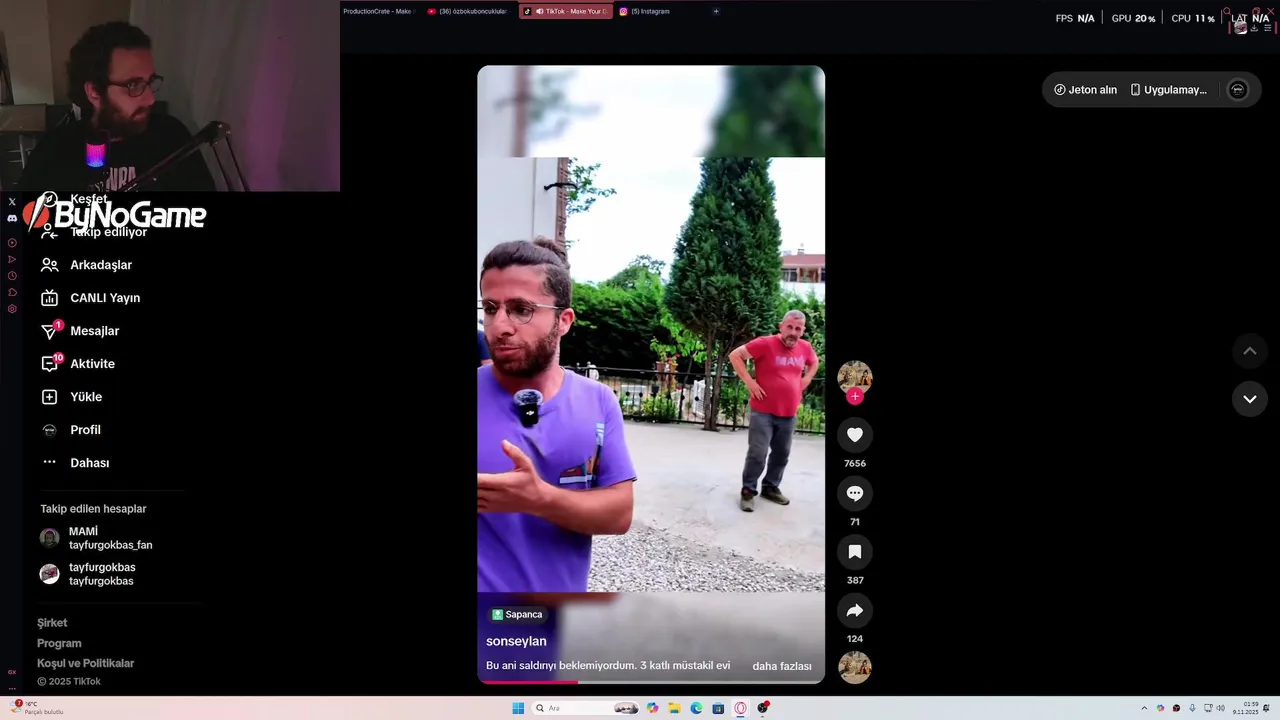Switch to the Instagram browser tab
The image size is (1280, 720).
tap(644, 11)
